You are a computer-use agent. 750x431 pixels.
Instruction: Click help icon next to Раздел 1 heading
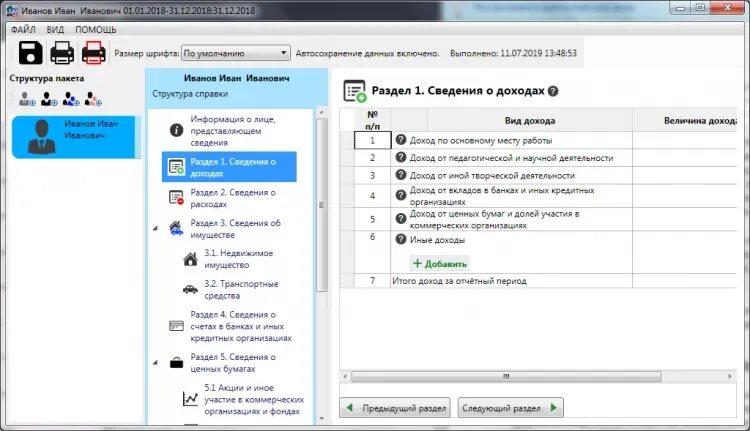(553, 91)
